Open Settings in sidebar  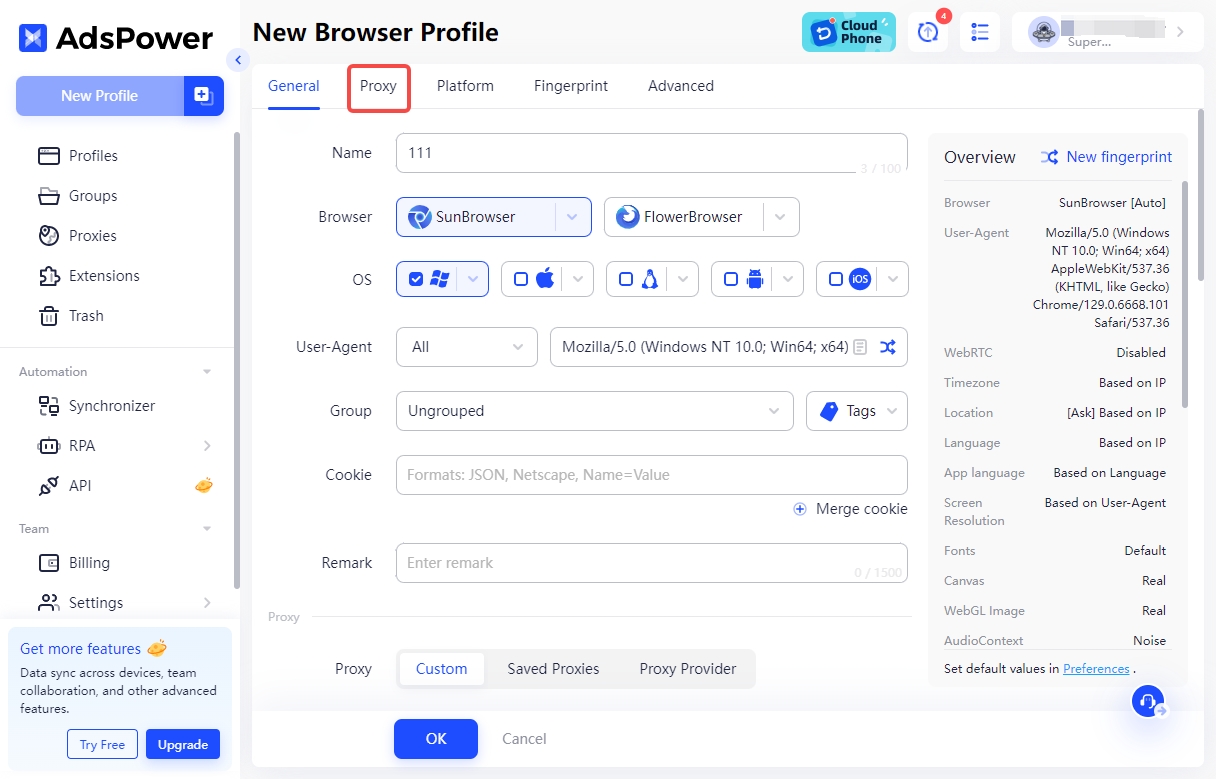(96, 603)
